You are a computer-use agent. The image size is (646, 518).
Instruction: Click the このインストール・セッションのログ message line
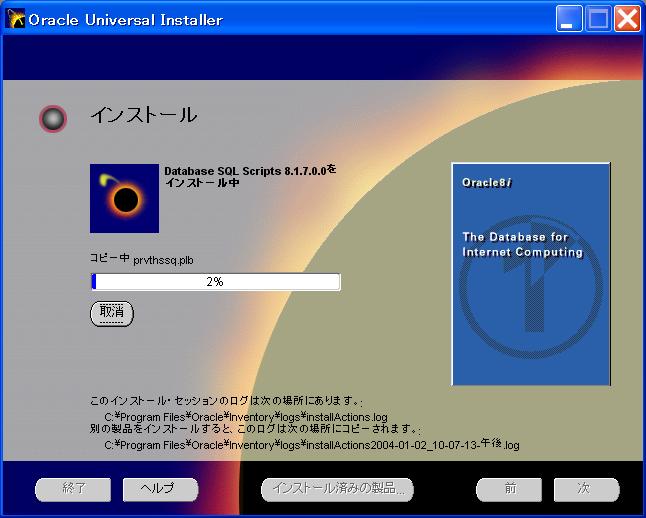pos(226,401)
